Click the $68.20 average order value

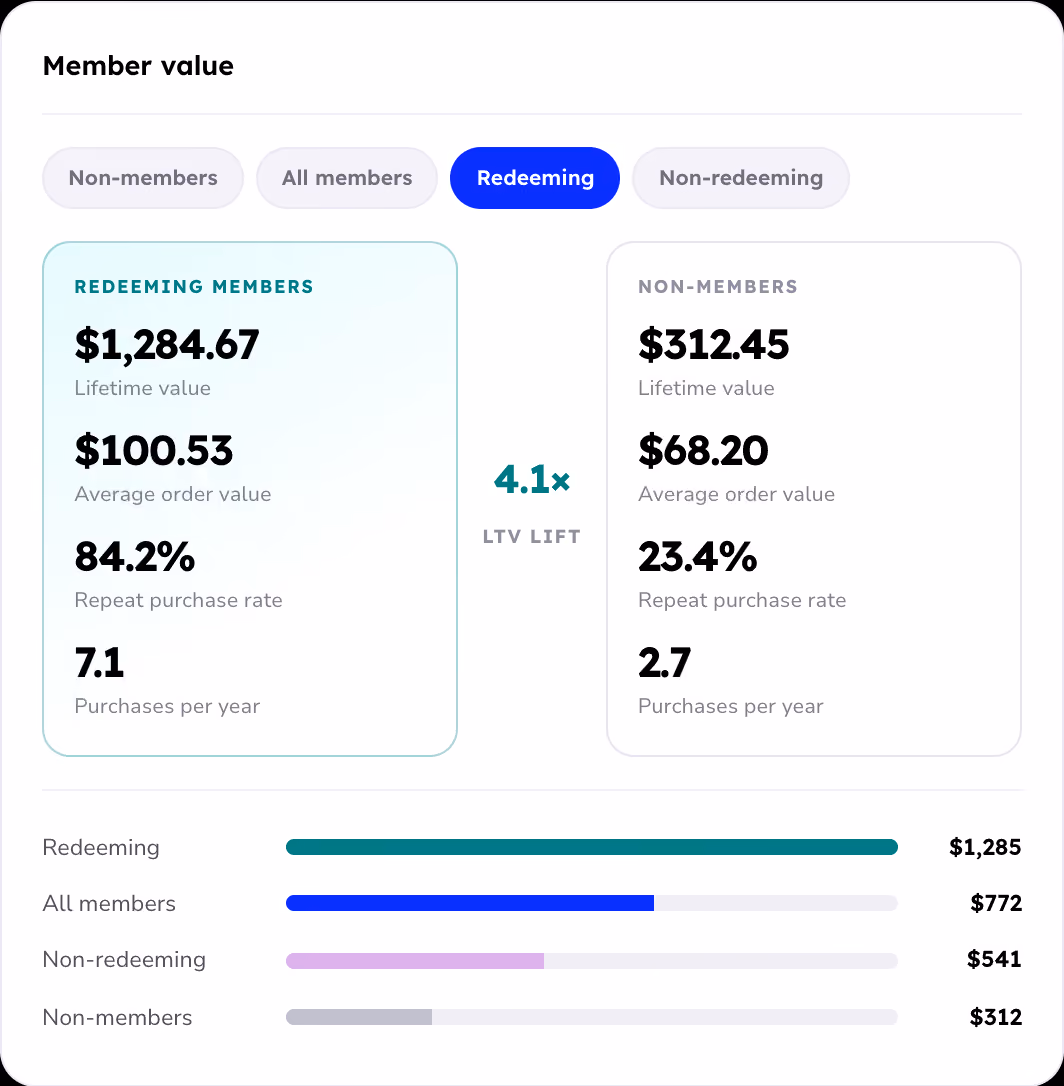(x=703, y=450)
